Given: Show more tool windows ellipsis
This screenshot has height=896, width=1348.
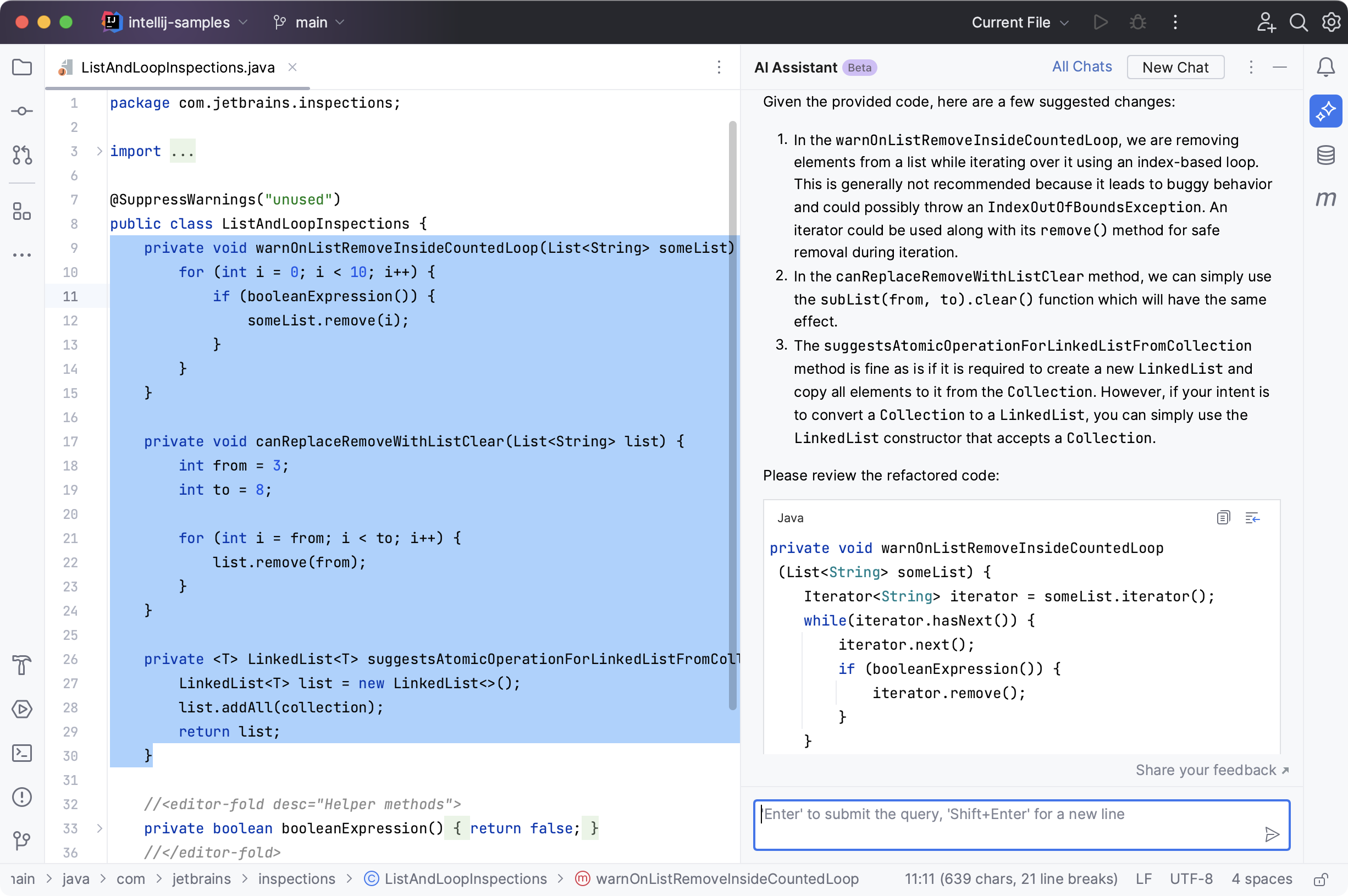Looking at the screenshot, I should tap(21, 255).
